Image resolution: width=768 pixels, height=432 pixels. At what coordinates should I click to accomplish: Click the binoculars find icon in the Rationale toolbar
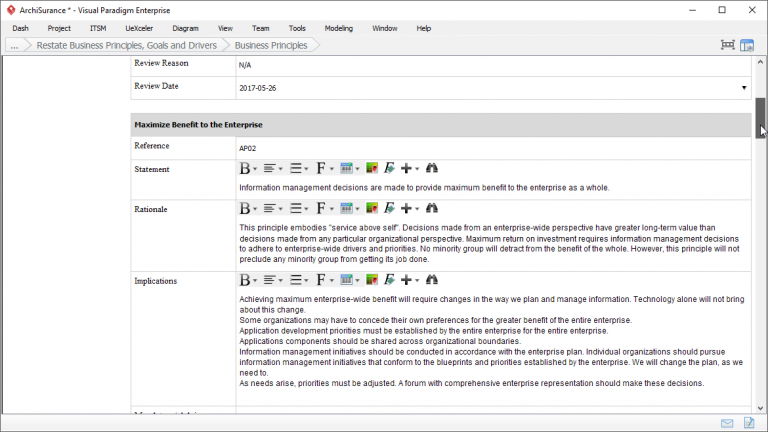click(x=432, y=209)
